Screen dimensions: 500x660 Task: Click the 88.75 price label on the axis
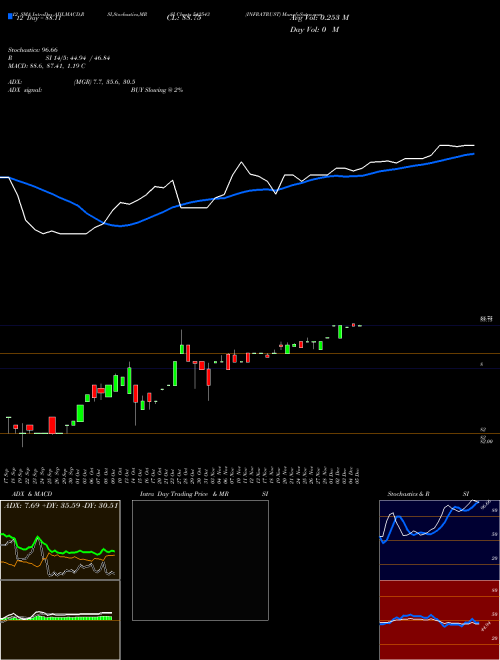(486, 319)
